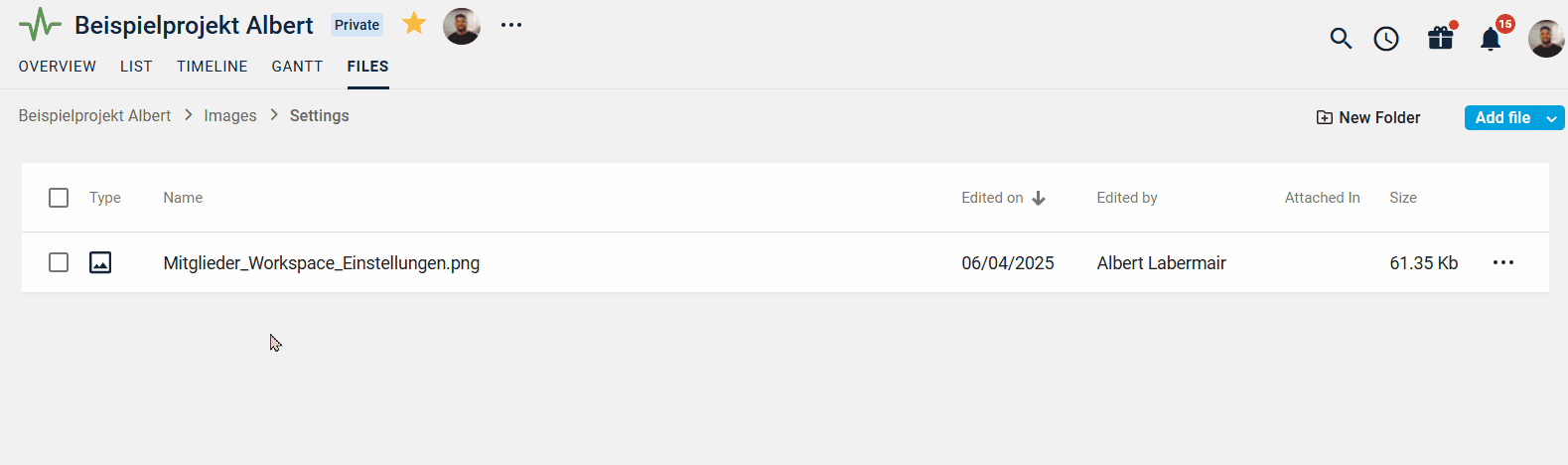Click the image file type icon

pyautogui.click(x=100, y=262)
